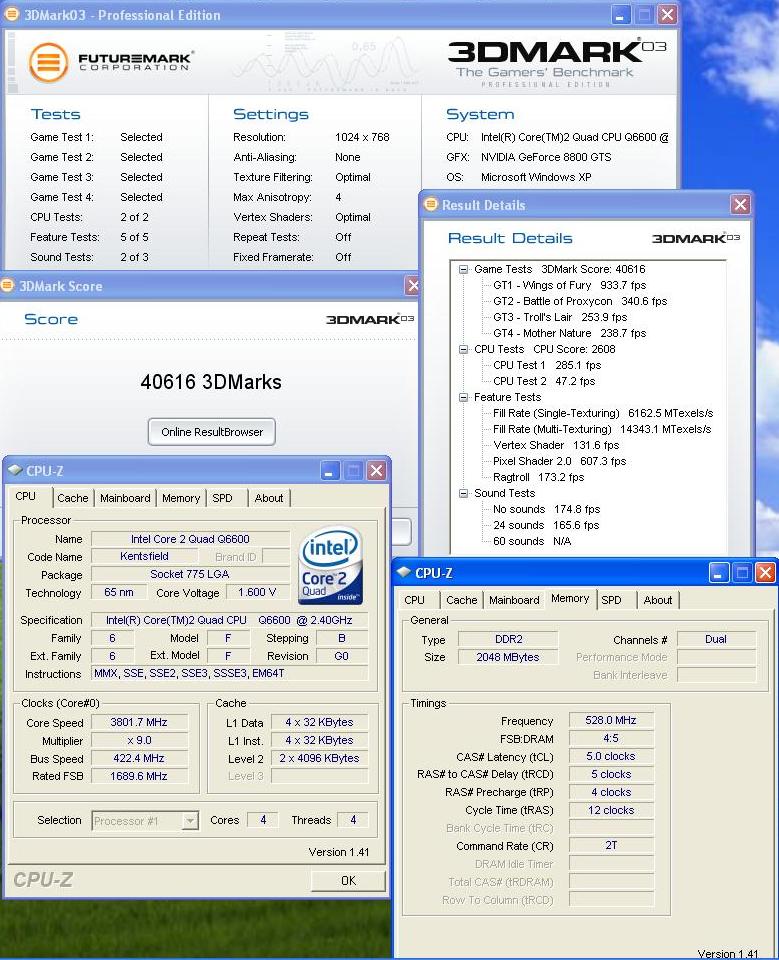The width and height of the screenshot is (779, 960).
Task: Select Fill Rate (Multi-Texturing) row
Action: tap(602, 429)
